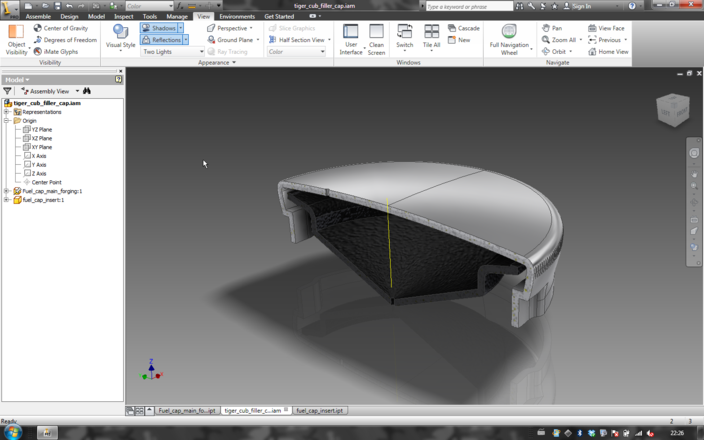The height and width of the screenshot is (440, 704).
Task: Open the color dropdown in the title bar
Action: click(x=149, y=6)
